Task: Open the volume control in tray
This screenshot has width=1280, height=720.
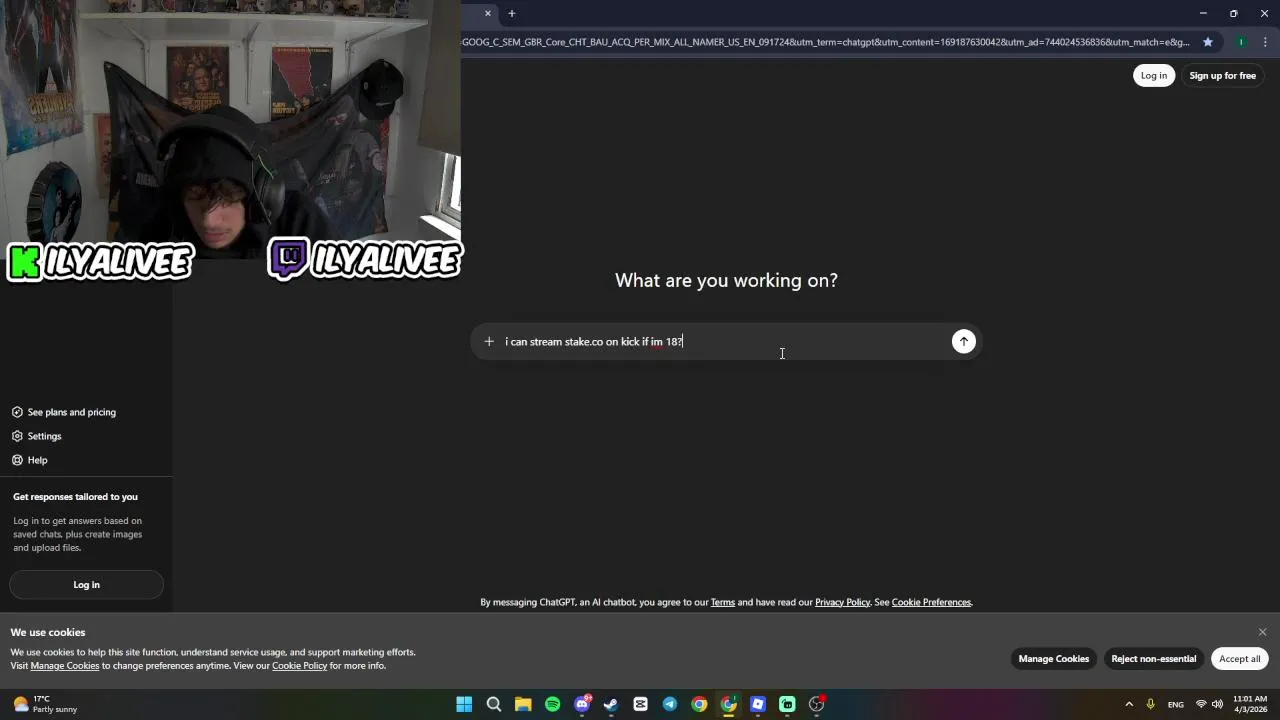Action: coord(1217,704)
